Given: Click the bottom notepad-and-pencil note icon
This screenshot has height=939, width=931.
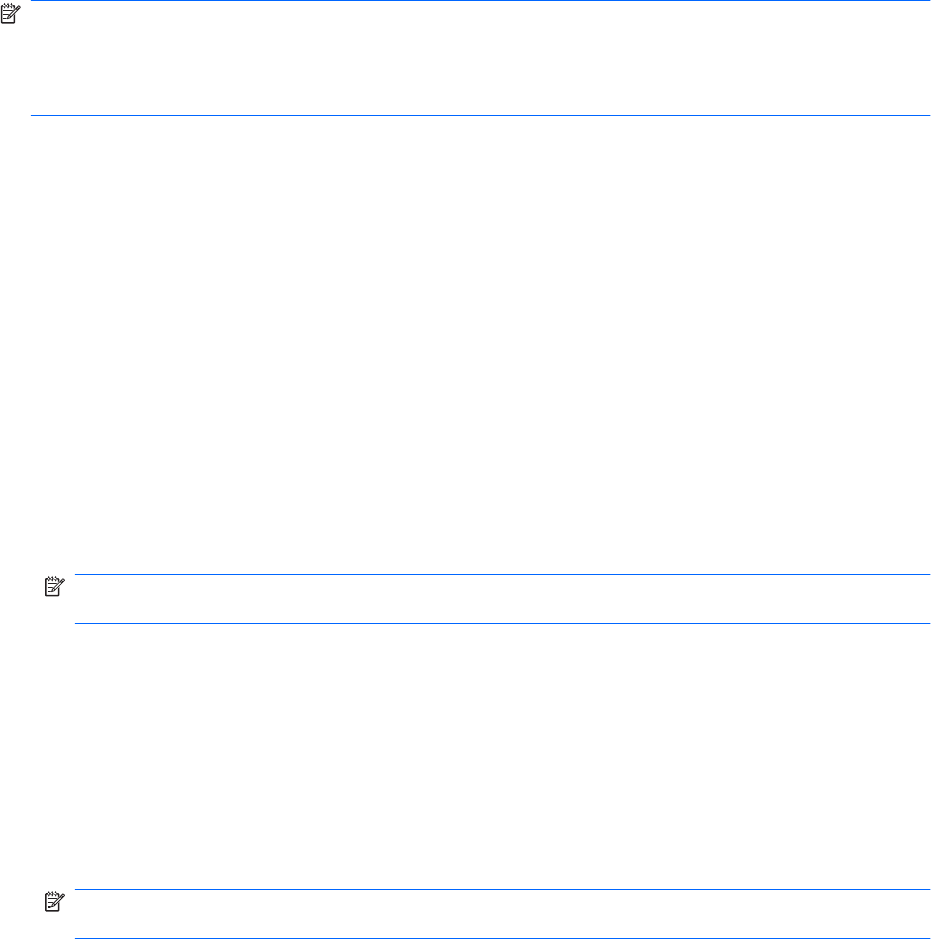Looking at the screenshot, I should point(54,901).
